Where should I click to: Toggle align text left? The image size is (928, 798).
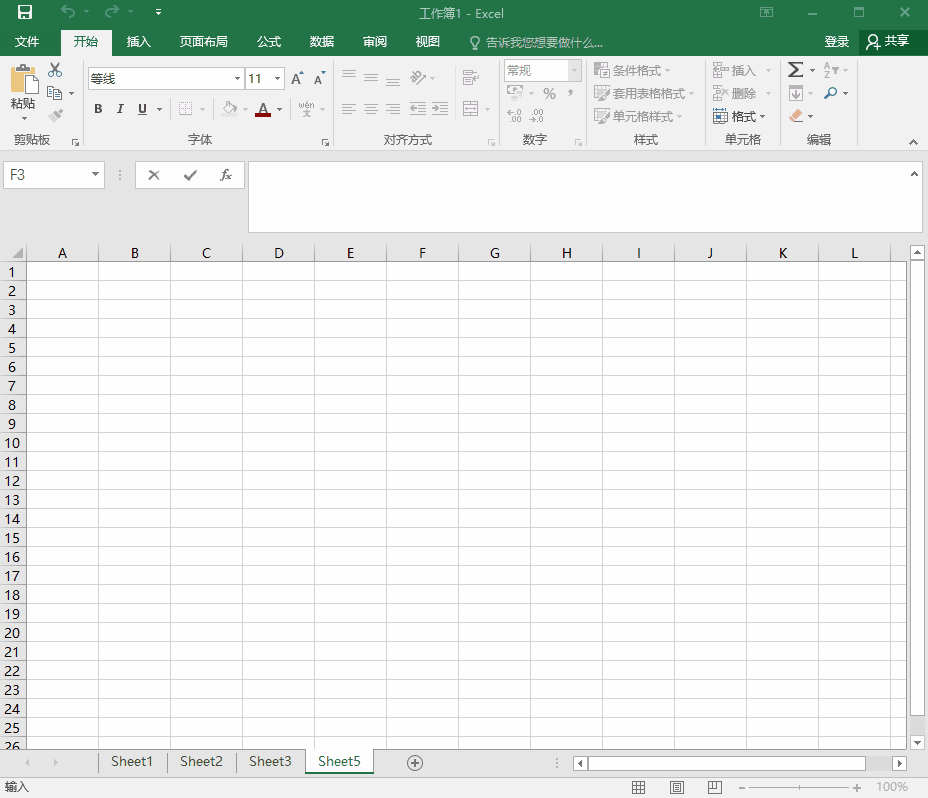[349, 108]
